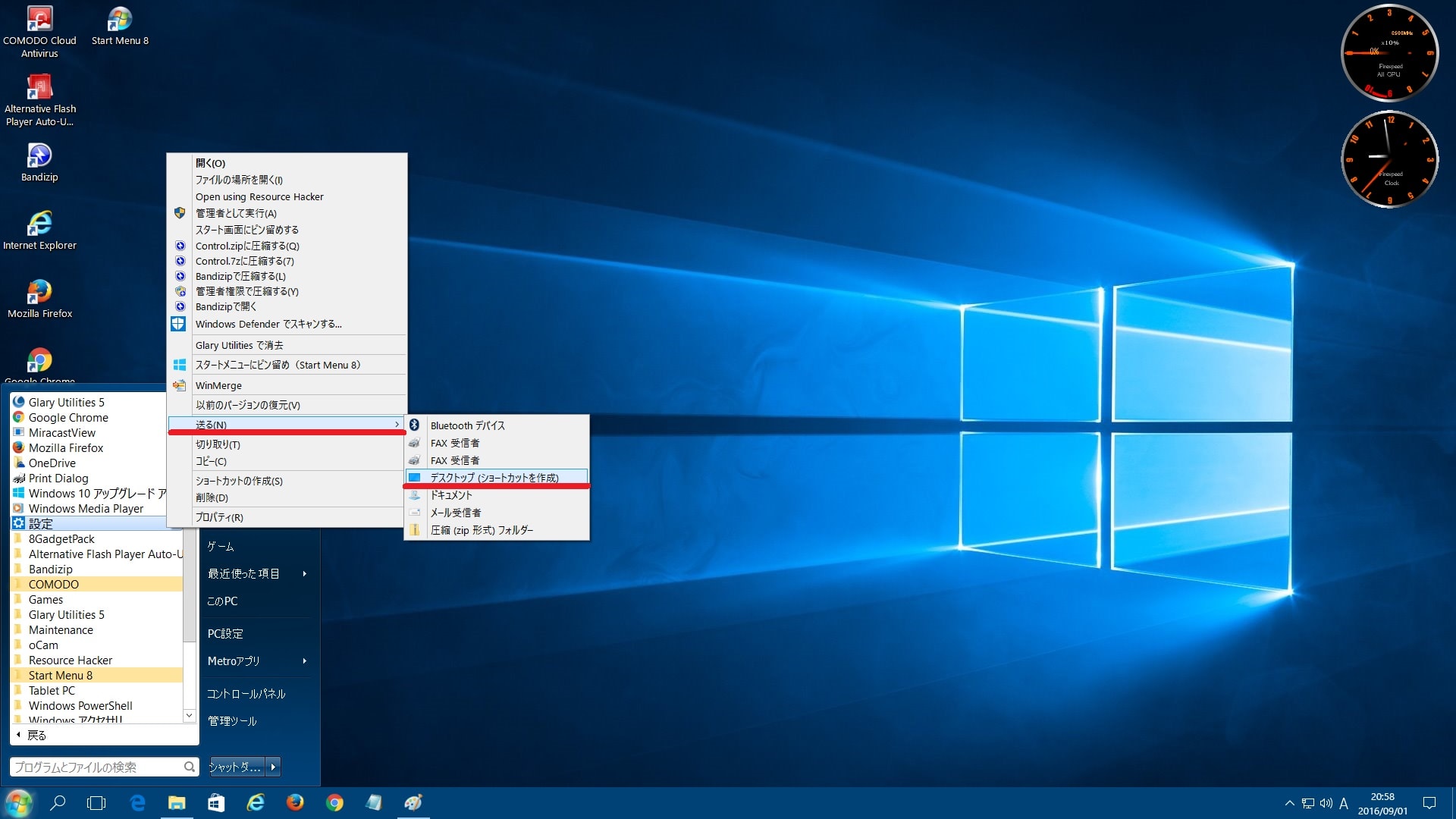Image resolution: width=1456 pixels, height=819 pixels.
Task: Expand 最近使った項目 submenu arrow
Action: [x=304, y=574]
